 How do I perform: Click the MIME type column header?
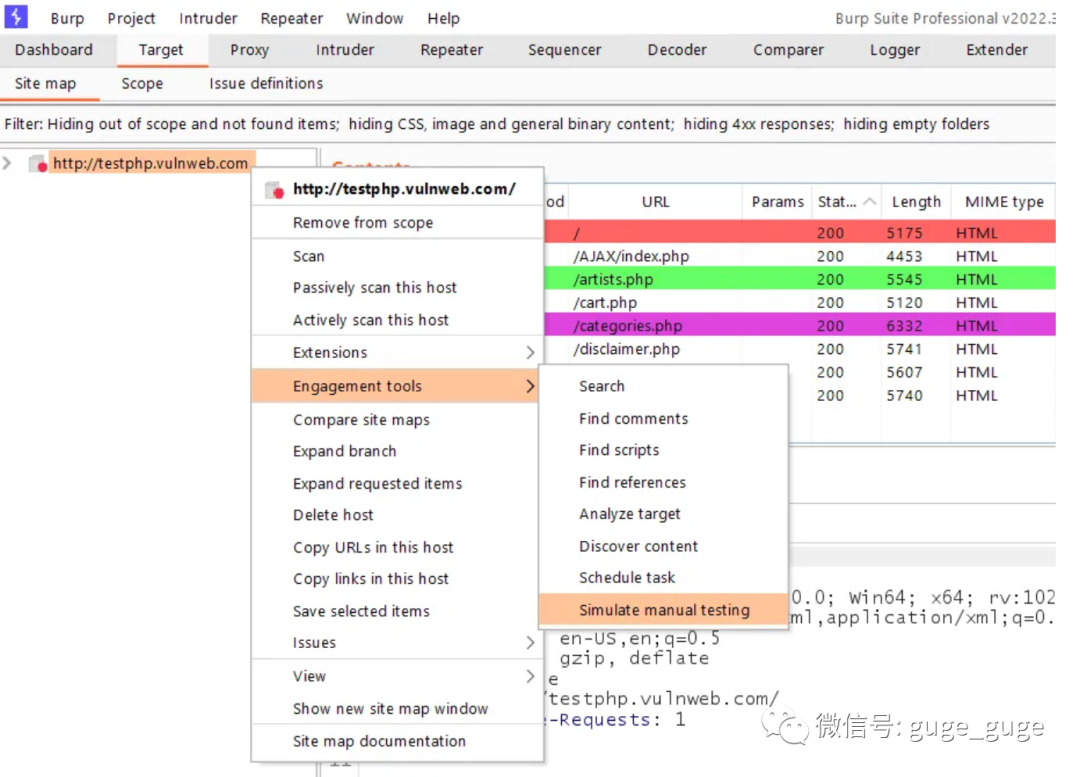click(1004, 202)
